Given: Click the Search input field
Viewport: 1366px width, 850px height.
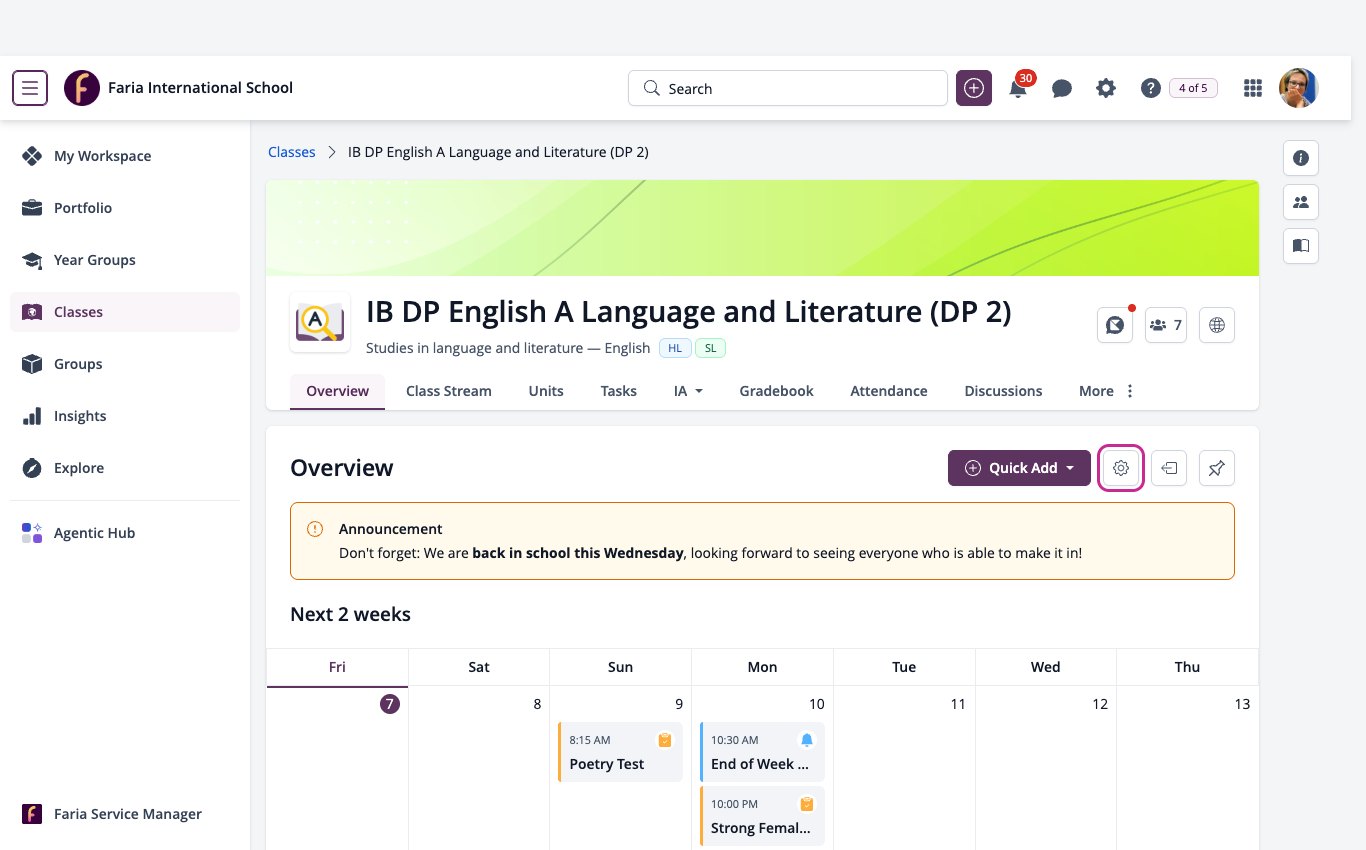Looking at the screenshot, I should click(x=788, y=88).
